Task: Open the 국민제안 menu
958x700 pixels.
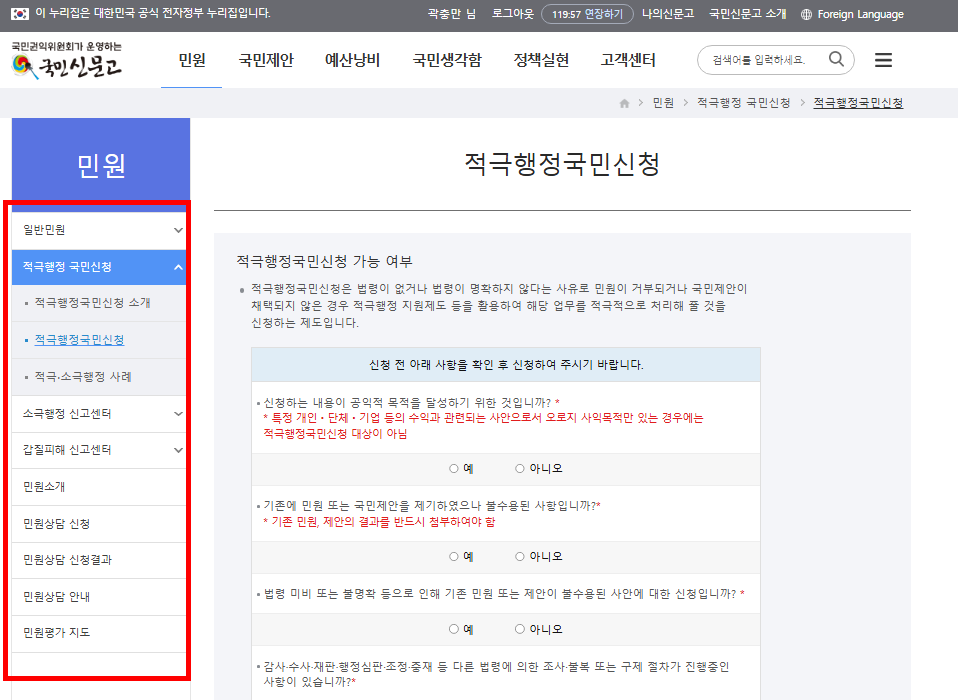Action: pos(266,60)
